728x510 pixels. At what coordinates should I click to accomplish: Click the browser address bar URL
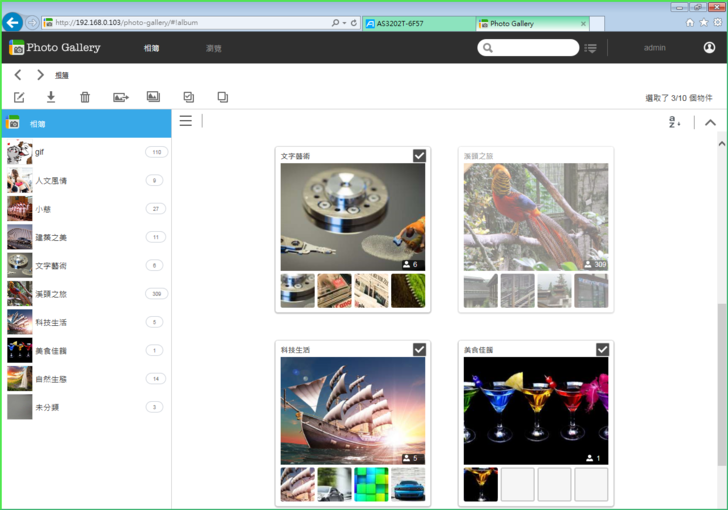pos(126,22)
